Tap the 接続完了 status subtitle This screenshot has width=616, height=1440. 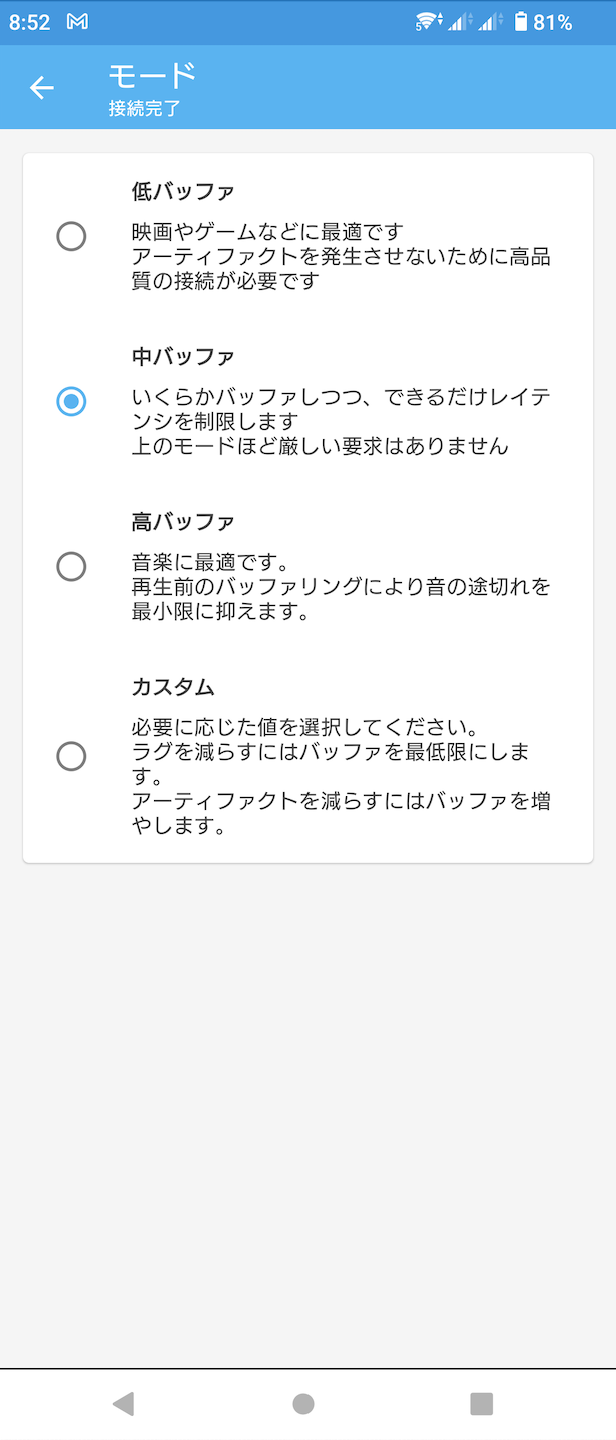[145, 108]
